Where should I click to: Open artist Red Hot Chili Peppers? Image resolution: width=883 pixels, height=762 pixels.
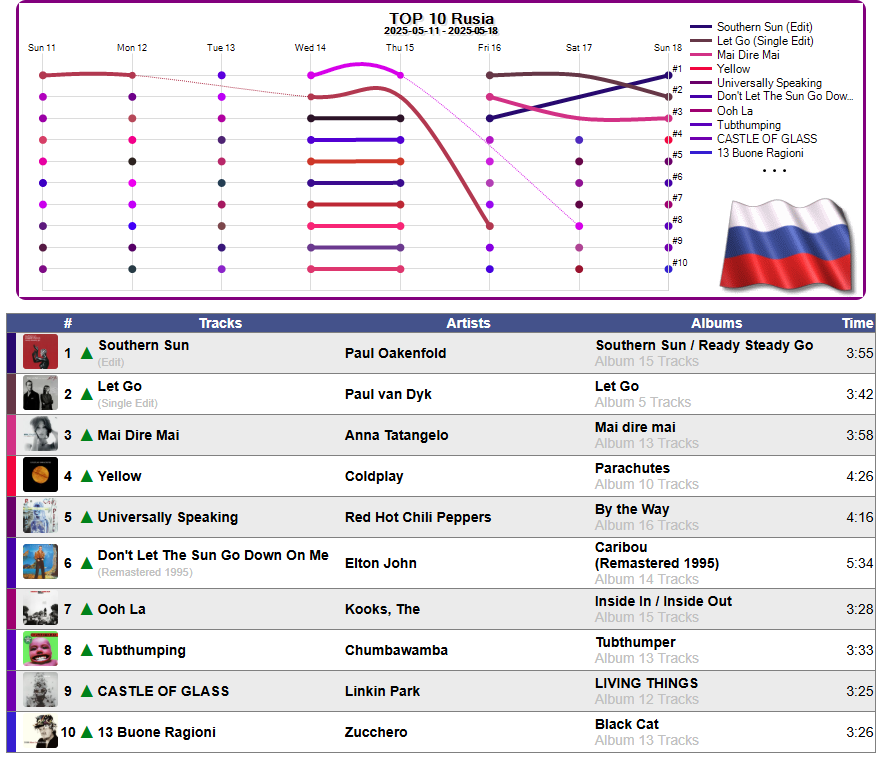(418, 517)
